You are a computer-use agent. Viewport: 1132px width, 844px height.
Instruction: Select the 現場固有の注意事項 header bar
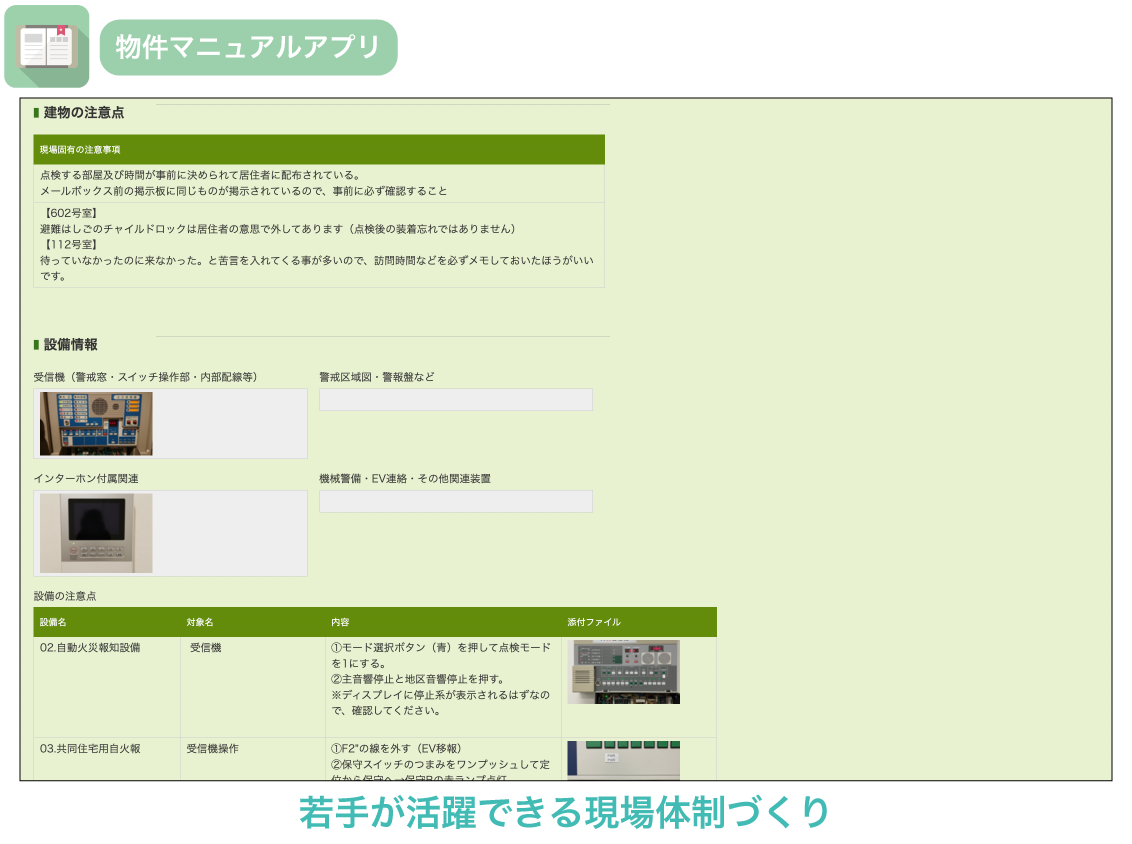(x=318, y=150)
